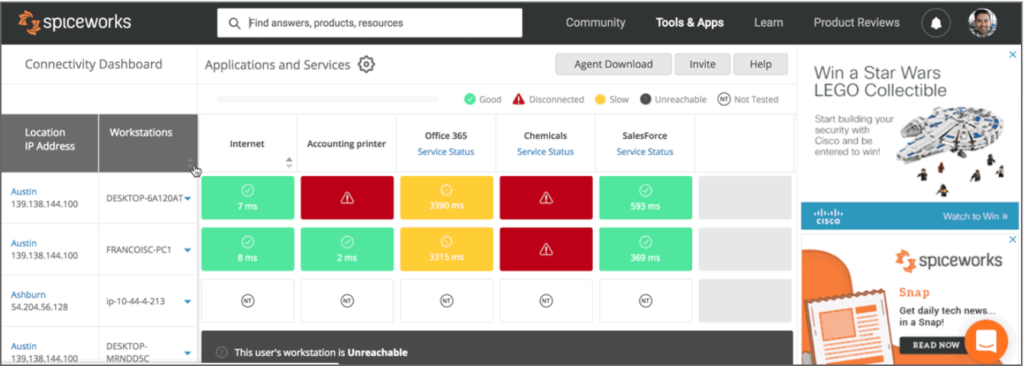Open the Community menu

(x=595, y=23)
